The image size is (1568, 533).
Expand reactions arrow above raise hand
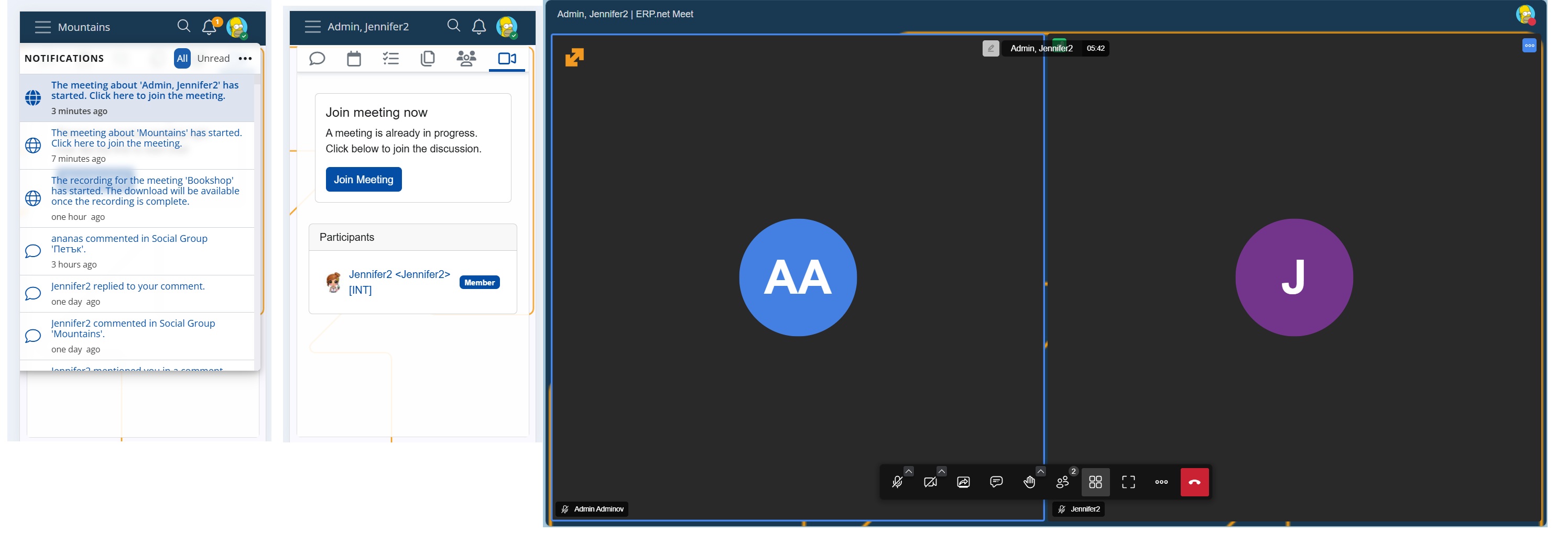(x=1041, y=472)
